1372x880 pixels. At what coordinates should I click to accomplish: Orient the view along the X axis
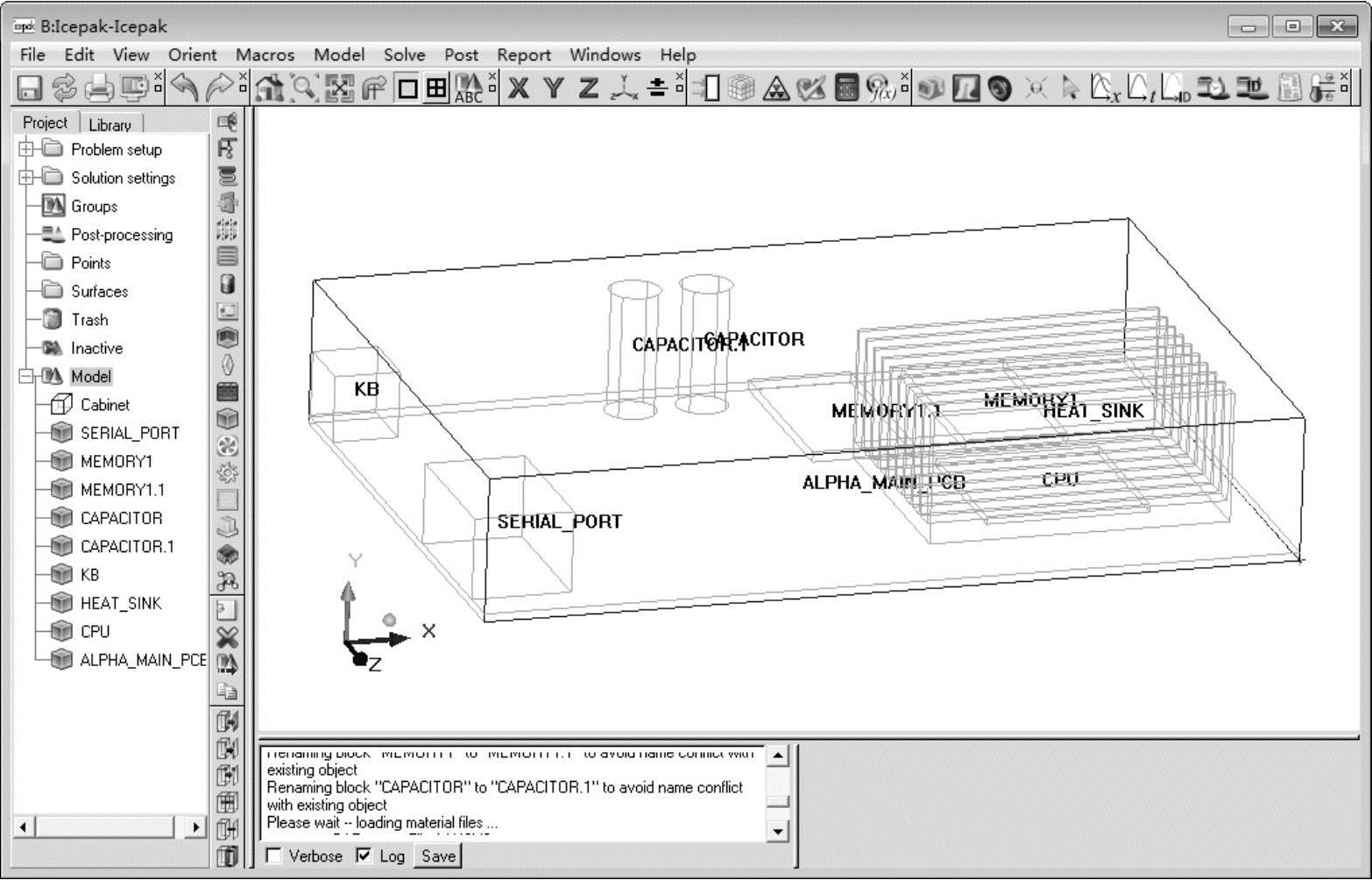click(x=519, y=88)
